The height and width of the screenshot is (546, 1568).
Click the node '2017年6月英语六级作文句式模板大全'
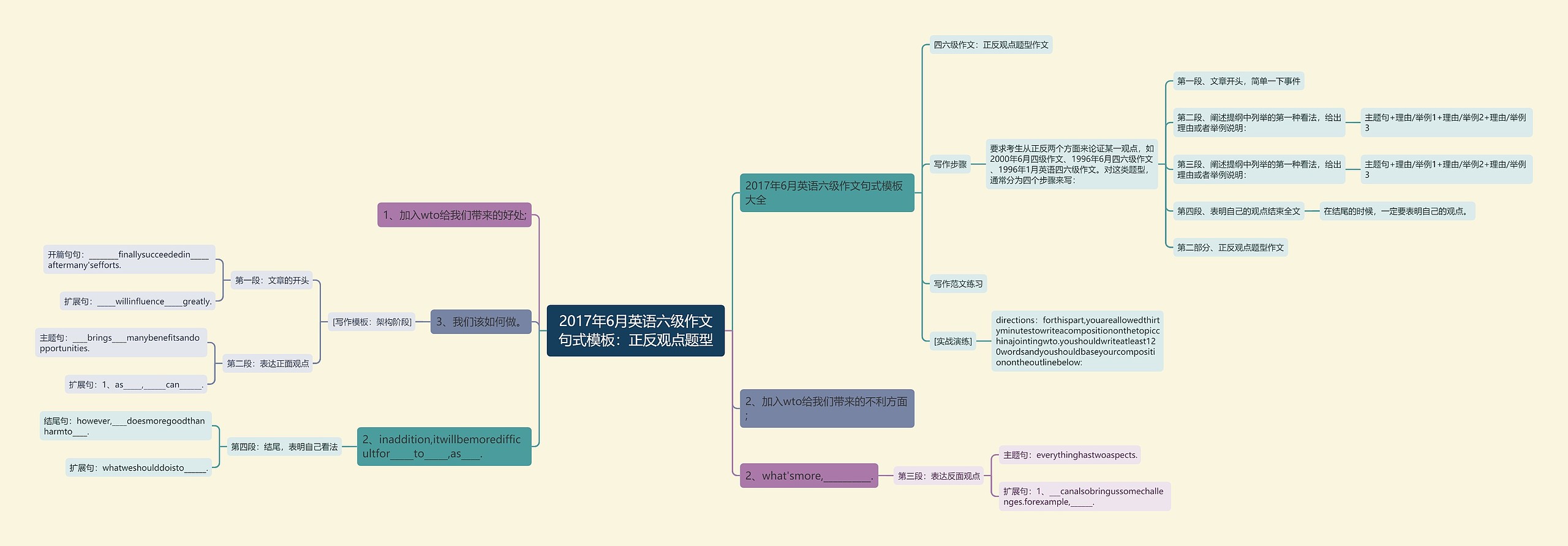pos(827,192)
